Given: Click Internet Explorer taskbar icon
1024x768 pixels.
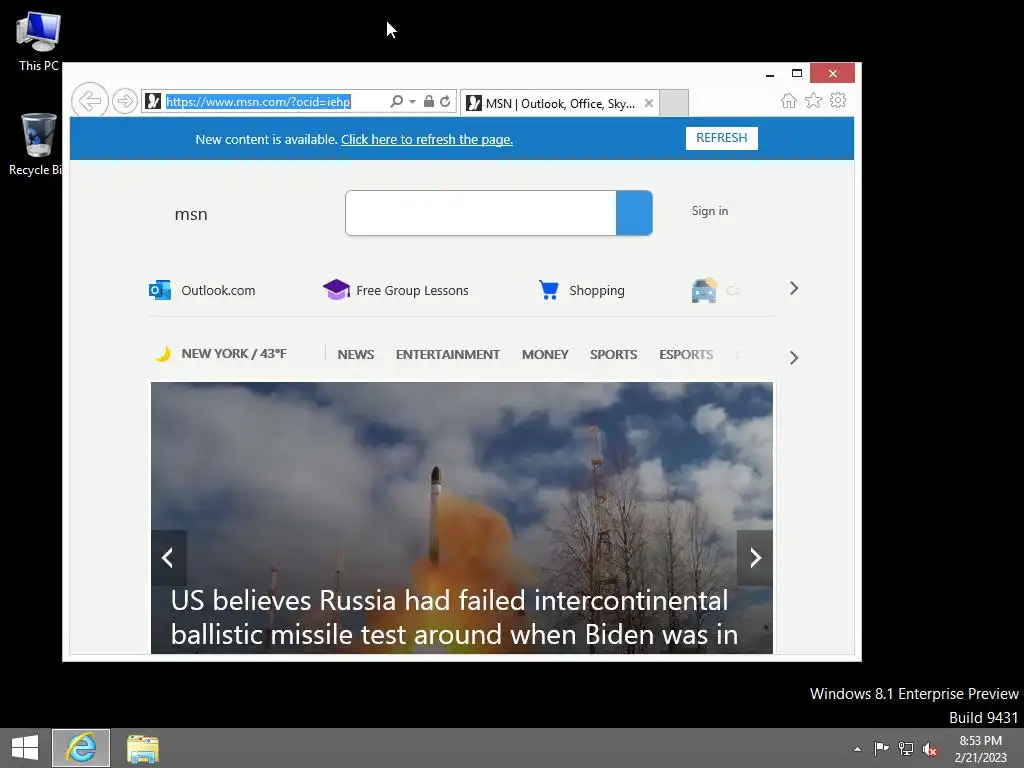Looking at the screenshot, I should tap(81, 748).
